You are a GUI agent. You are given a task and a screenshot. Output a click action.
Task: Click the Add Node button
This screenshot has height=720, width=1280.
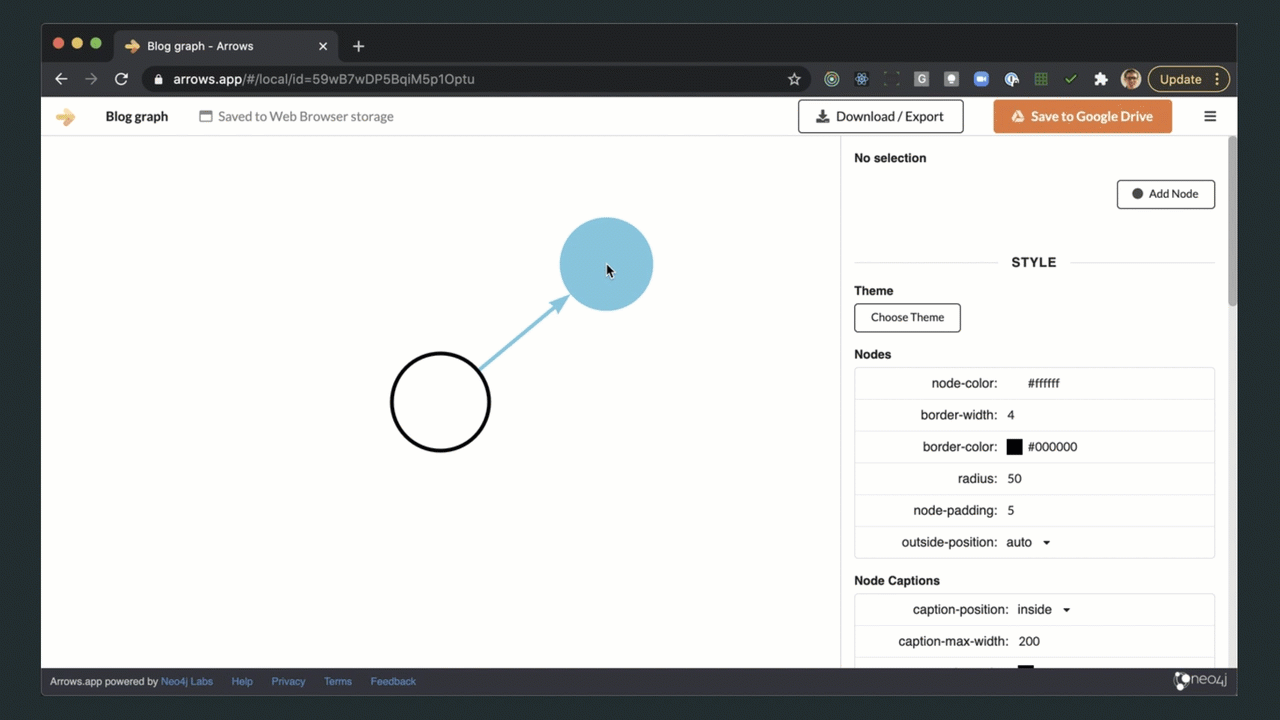tap(1165, 193)
